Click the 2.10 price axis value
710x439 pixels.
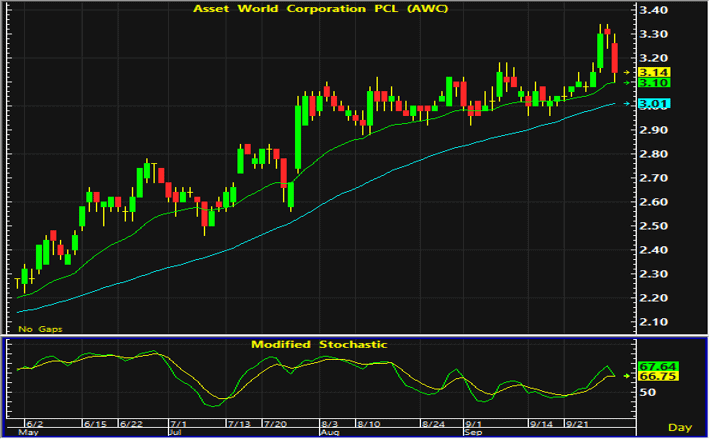tap(653, 322)
